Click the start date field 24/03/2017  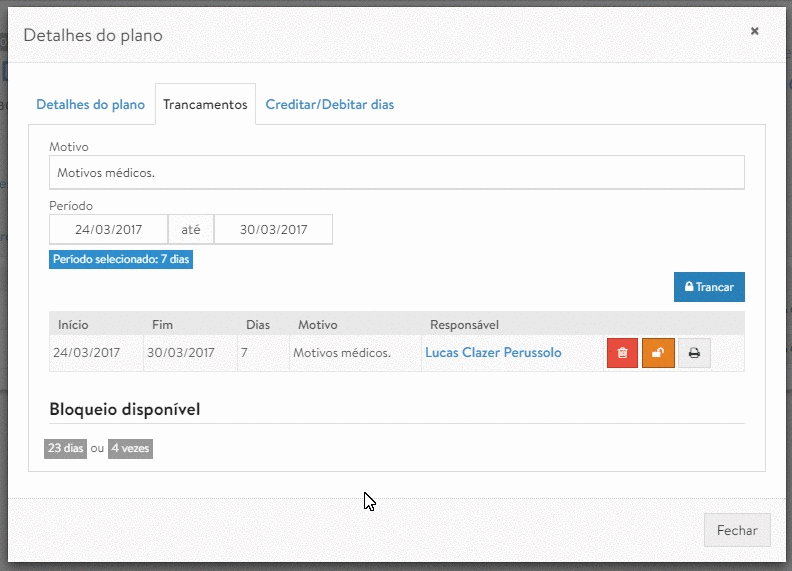click(108, 229)
